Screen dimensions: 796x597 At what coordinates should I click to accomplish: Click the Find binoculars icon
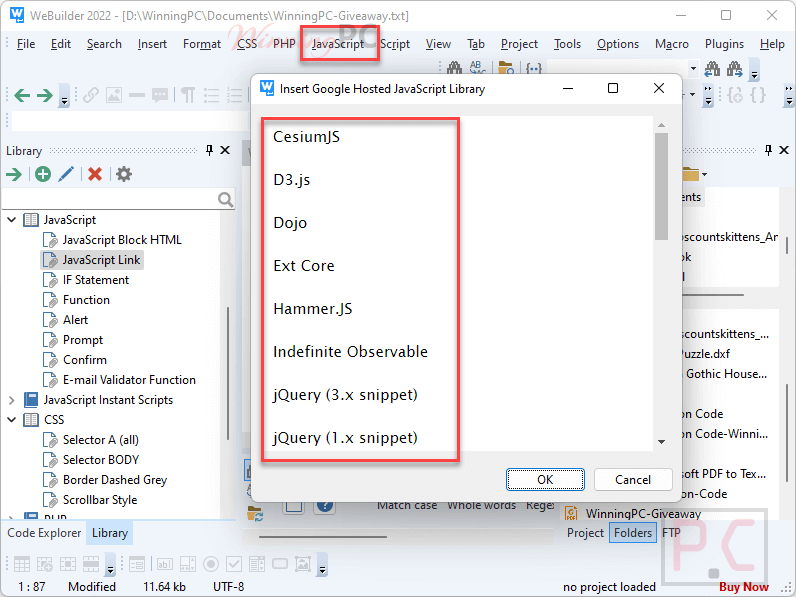[x=454, y=68]
